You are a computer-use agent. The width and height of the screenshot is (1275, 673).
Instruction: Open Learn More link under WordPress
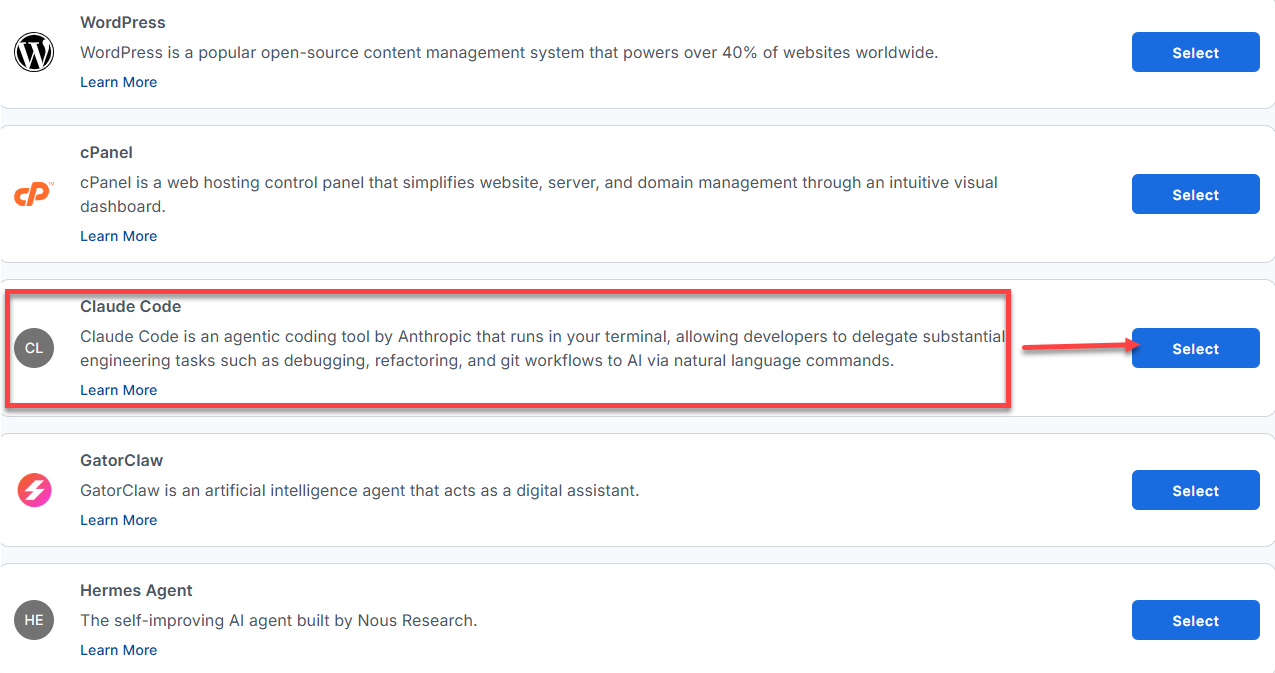(118, 82)
